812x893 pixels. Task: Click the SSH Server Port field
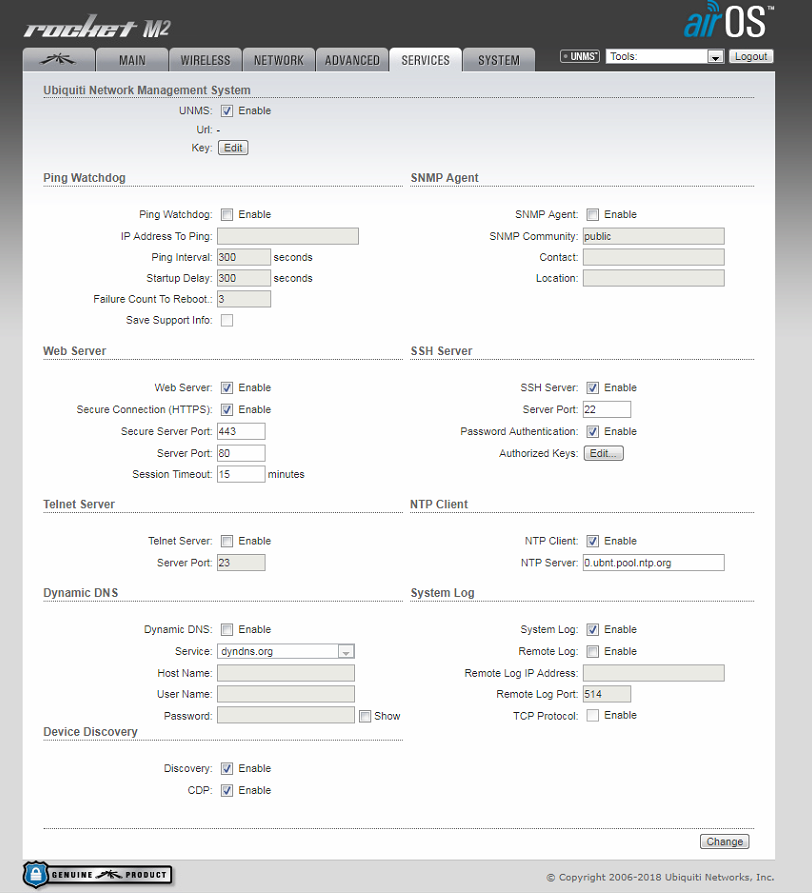pyautogui.click(x=607, y=409)
